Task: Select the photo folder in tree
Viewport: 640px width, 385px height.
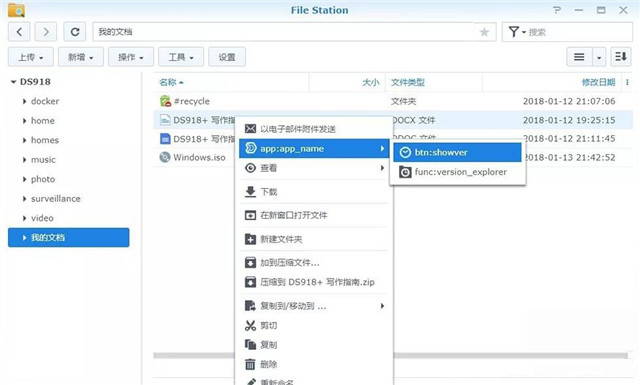Action: tap(43, 179)
